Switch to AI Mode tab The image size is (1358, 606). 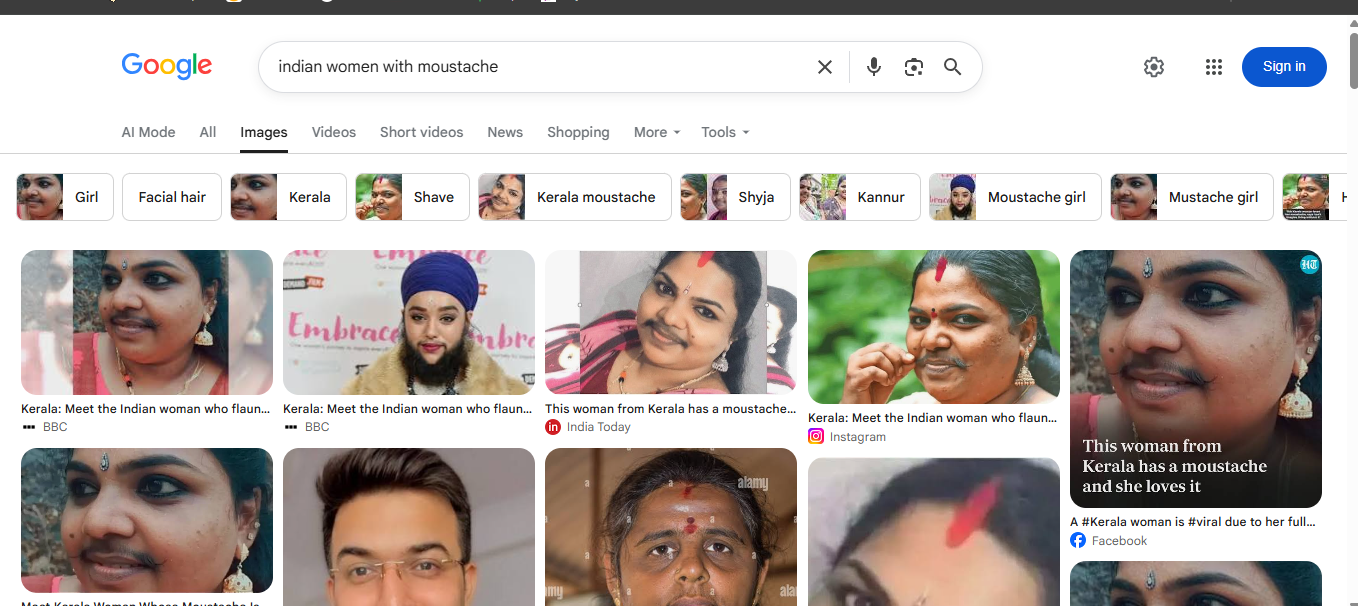(148, 132)
